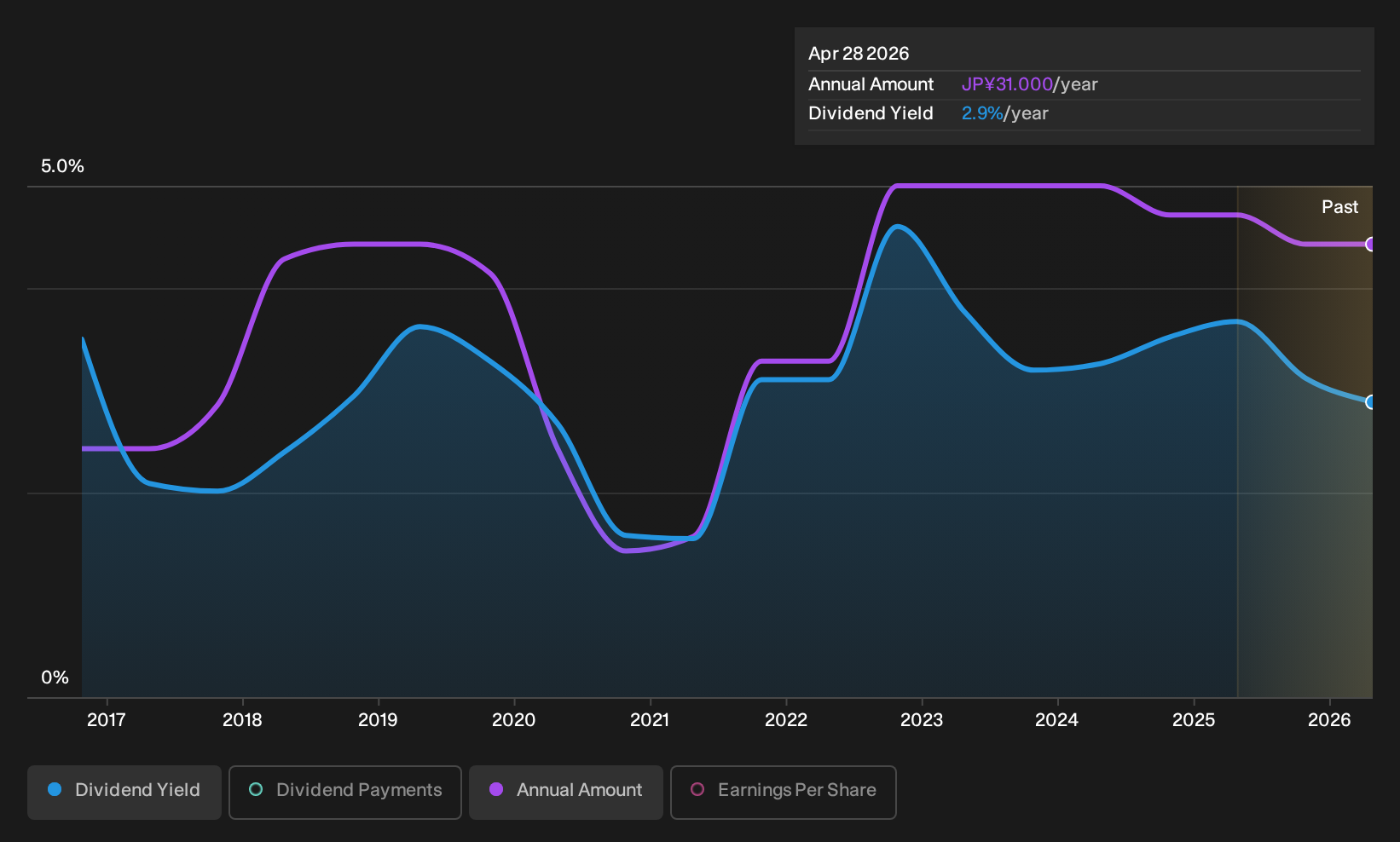The height and width of the screenshot is (842, 1400).
Task: Click the 2025 axis label
Action: point(1194,720)
